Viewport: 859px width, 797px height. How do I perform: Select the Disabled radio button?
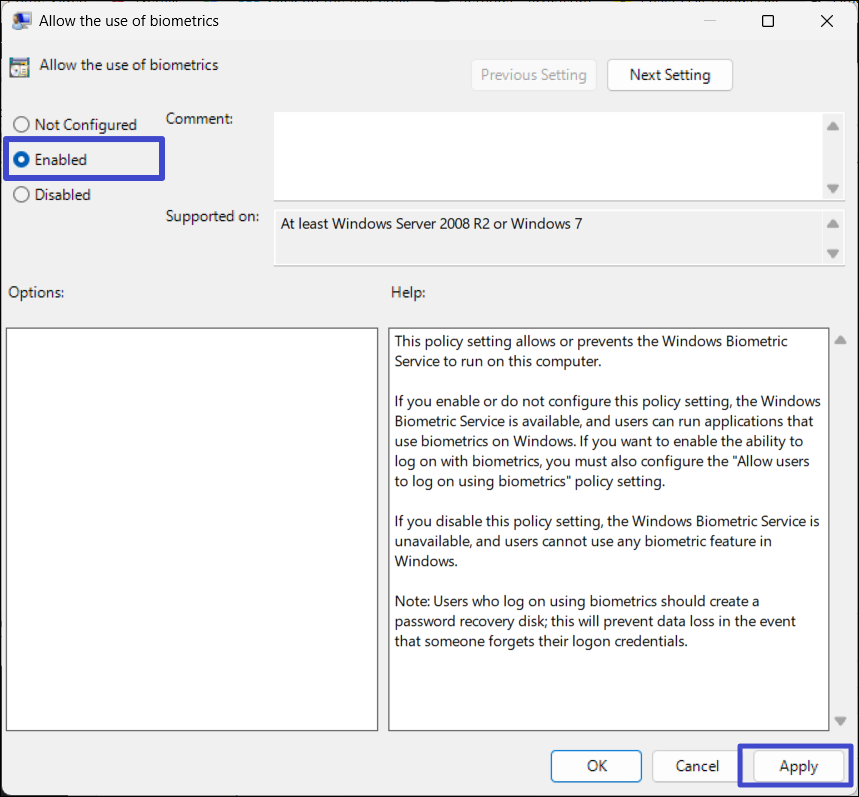coord(21,195)
